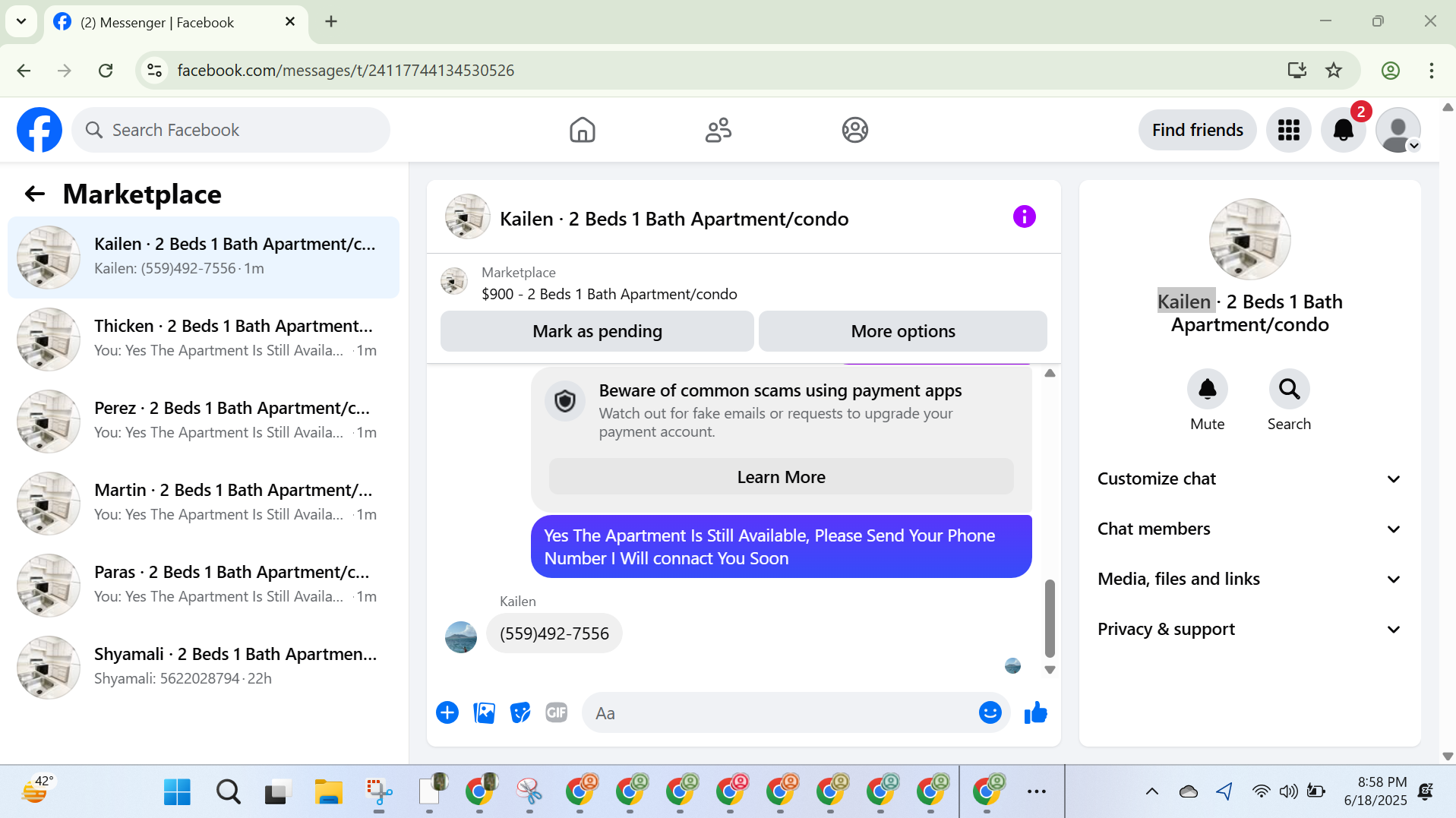Go back to the previous page
1456x818 pixels.
pyautogui.click(x=24, y=71)
